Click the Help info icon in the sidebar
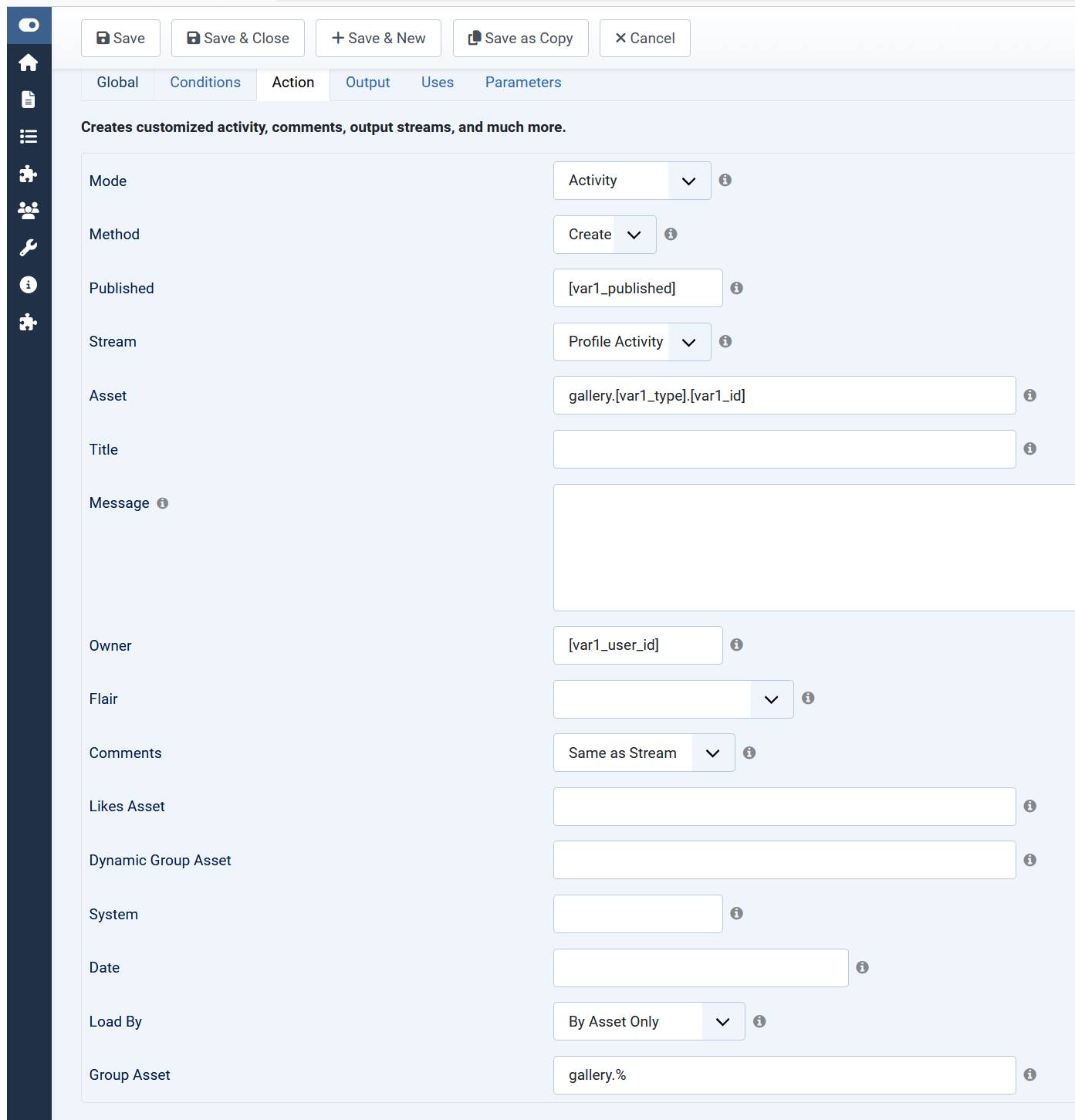 click(x=29, y=285)
